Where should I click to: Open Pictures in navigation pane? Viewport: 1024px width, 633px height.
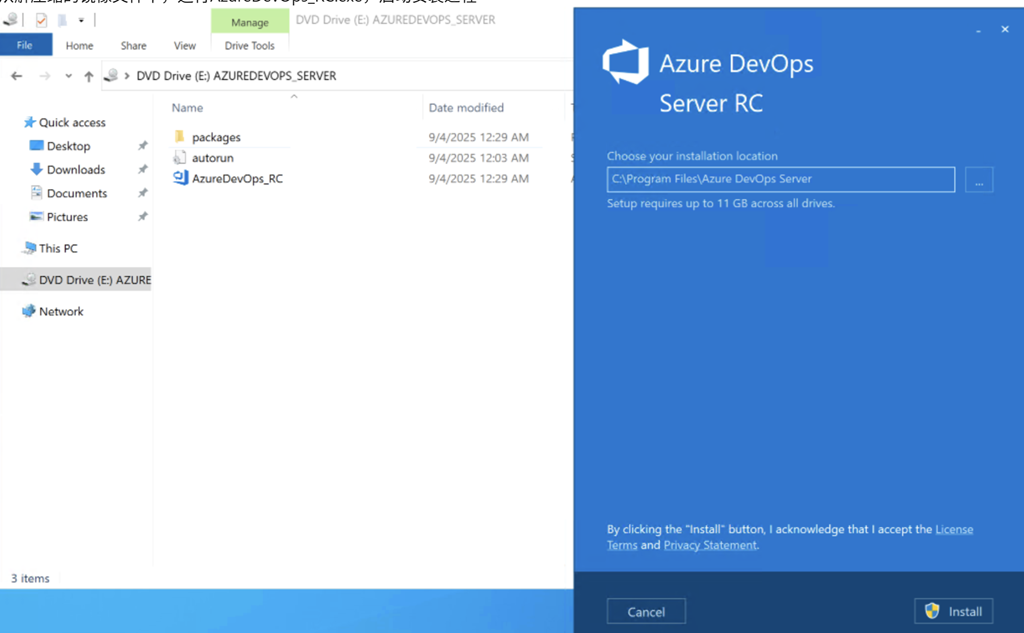(67, 216)
